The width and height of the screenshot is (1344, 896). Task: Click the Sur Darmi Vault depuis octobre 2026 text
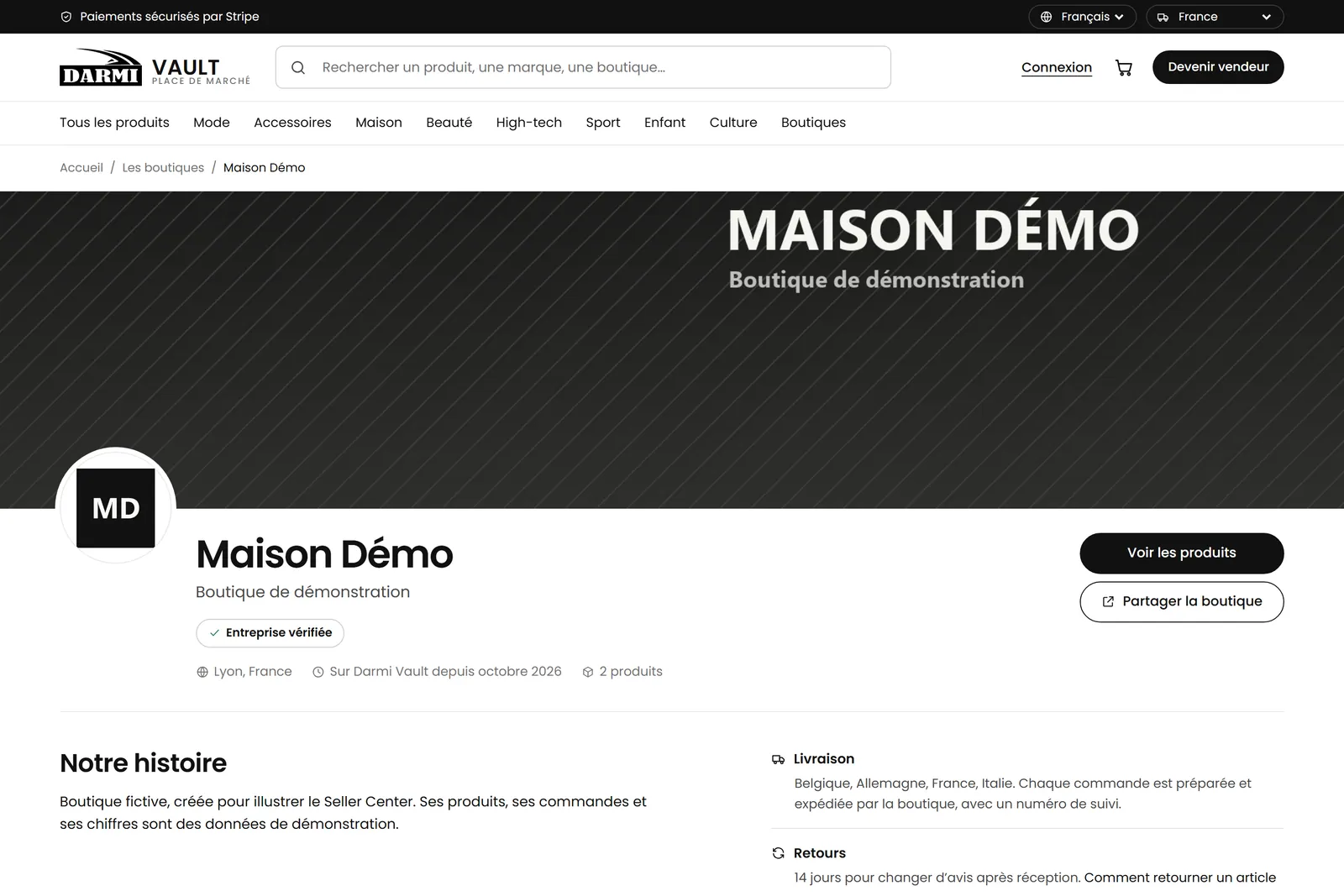click(445, 672)
